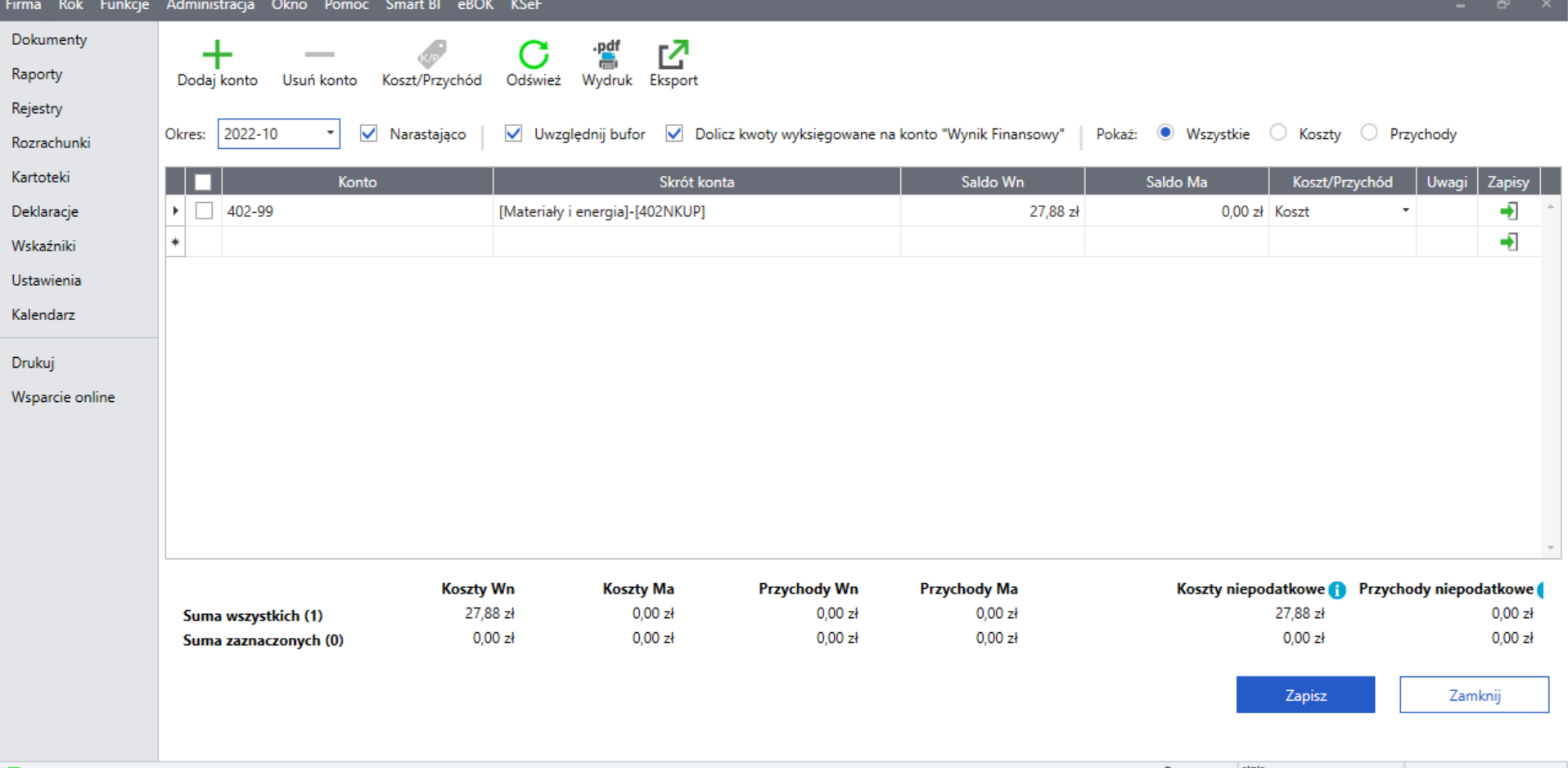Image resolution: width=1568 pixels, height=768 pixels.
Task: Click the table scrollbar down arrow
Action: click(1550, 548)
